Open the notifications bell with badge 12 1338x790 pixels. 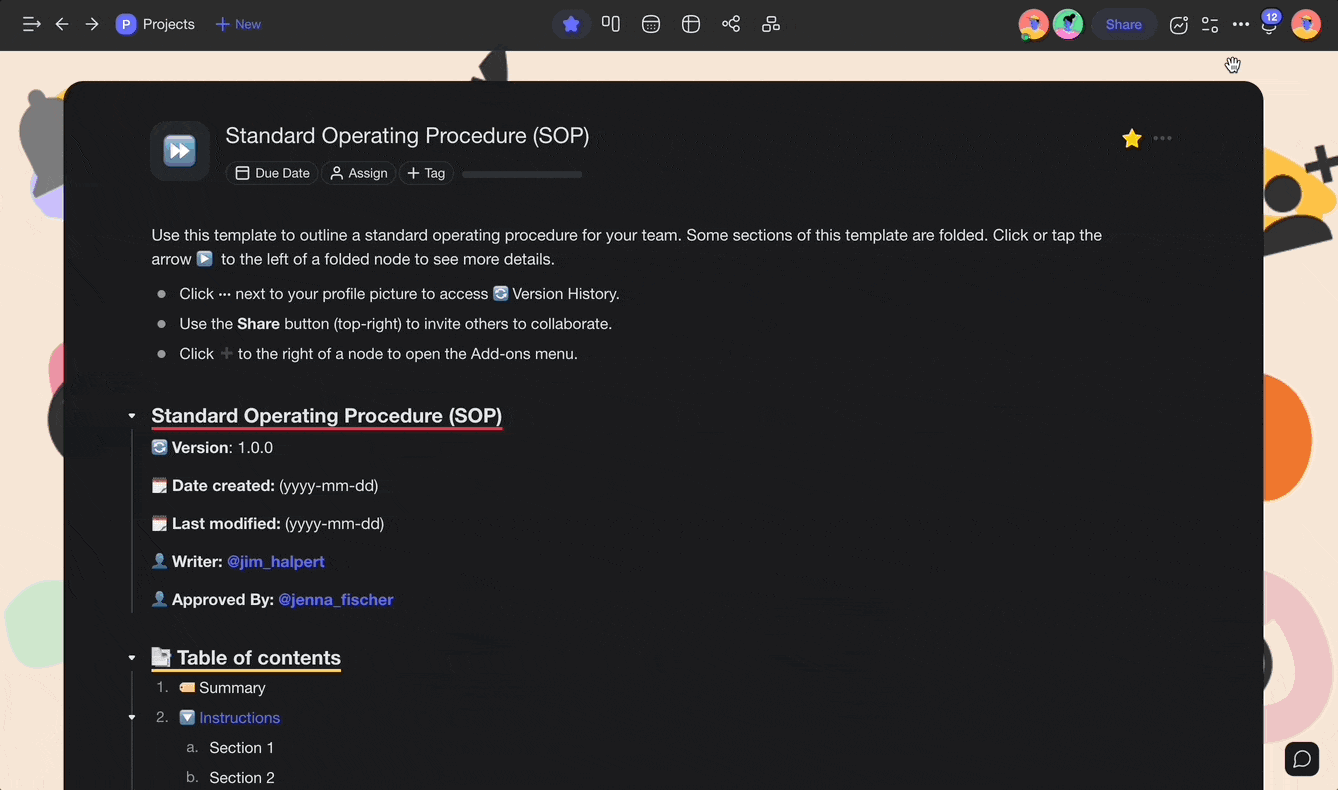point(1269,25)
